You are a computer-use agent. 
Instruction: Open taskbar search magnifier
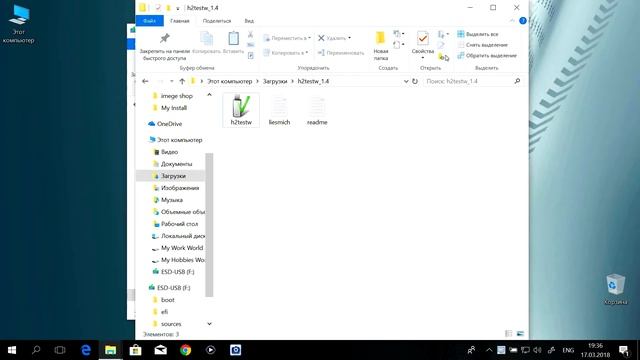[x=36, y=350]
